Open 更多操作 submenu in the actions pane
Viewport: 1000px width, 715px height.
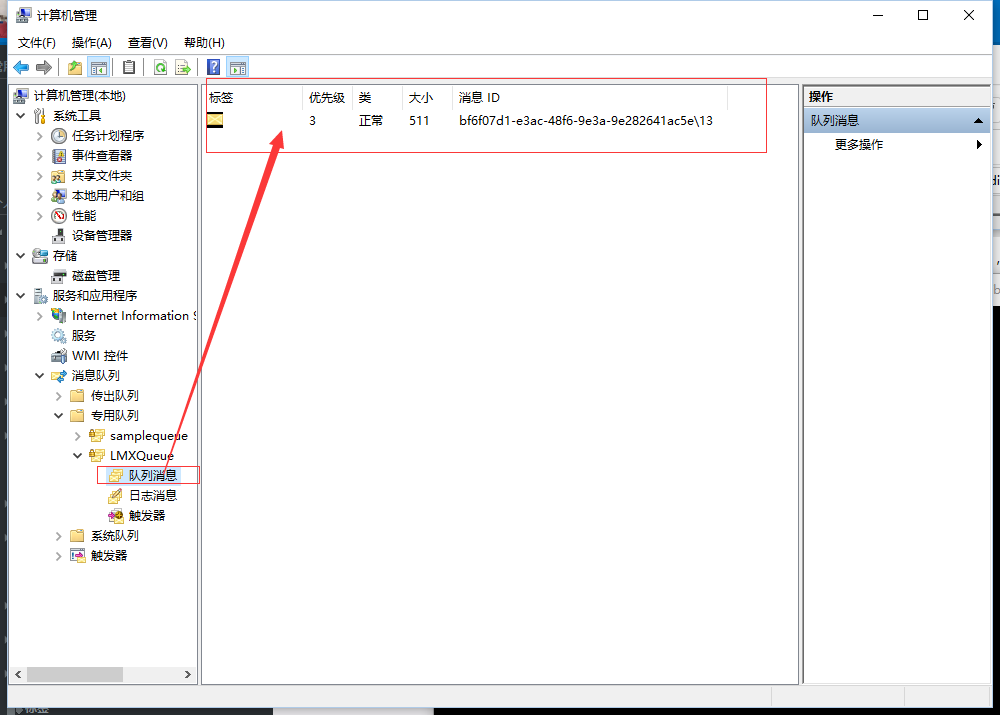pyautogui.click(x=897, y=145)
